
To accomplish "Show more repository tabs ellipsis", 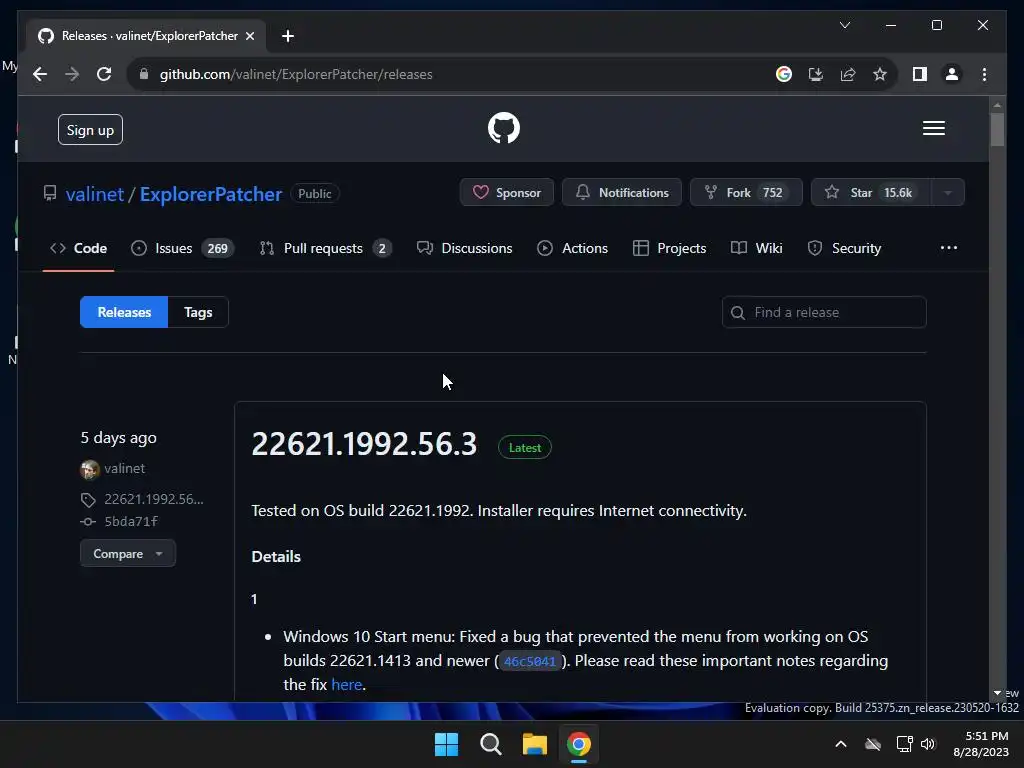I will (948, 248).
